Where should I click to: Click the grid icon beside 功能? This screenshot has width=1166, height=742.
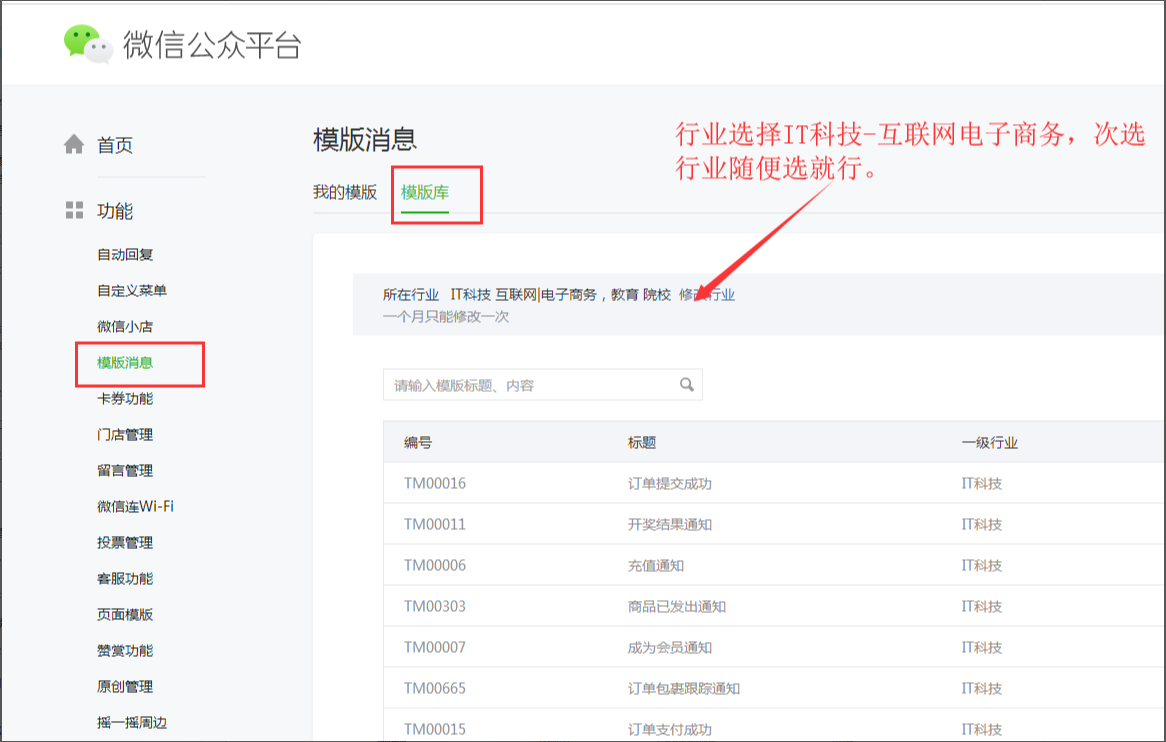74,210
